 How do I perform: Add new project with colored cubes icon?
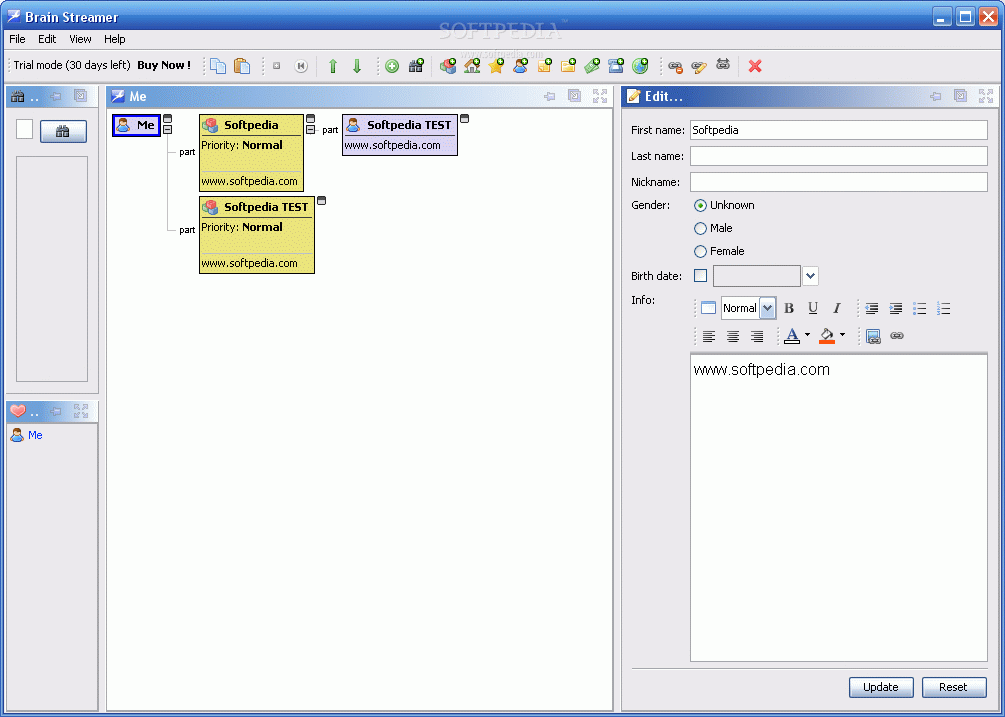pyautogui.click(x=448, y=65)
